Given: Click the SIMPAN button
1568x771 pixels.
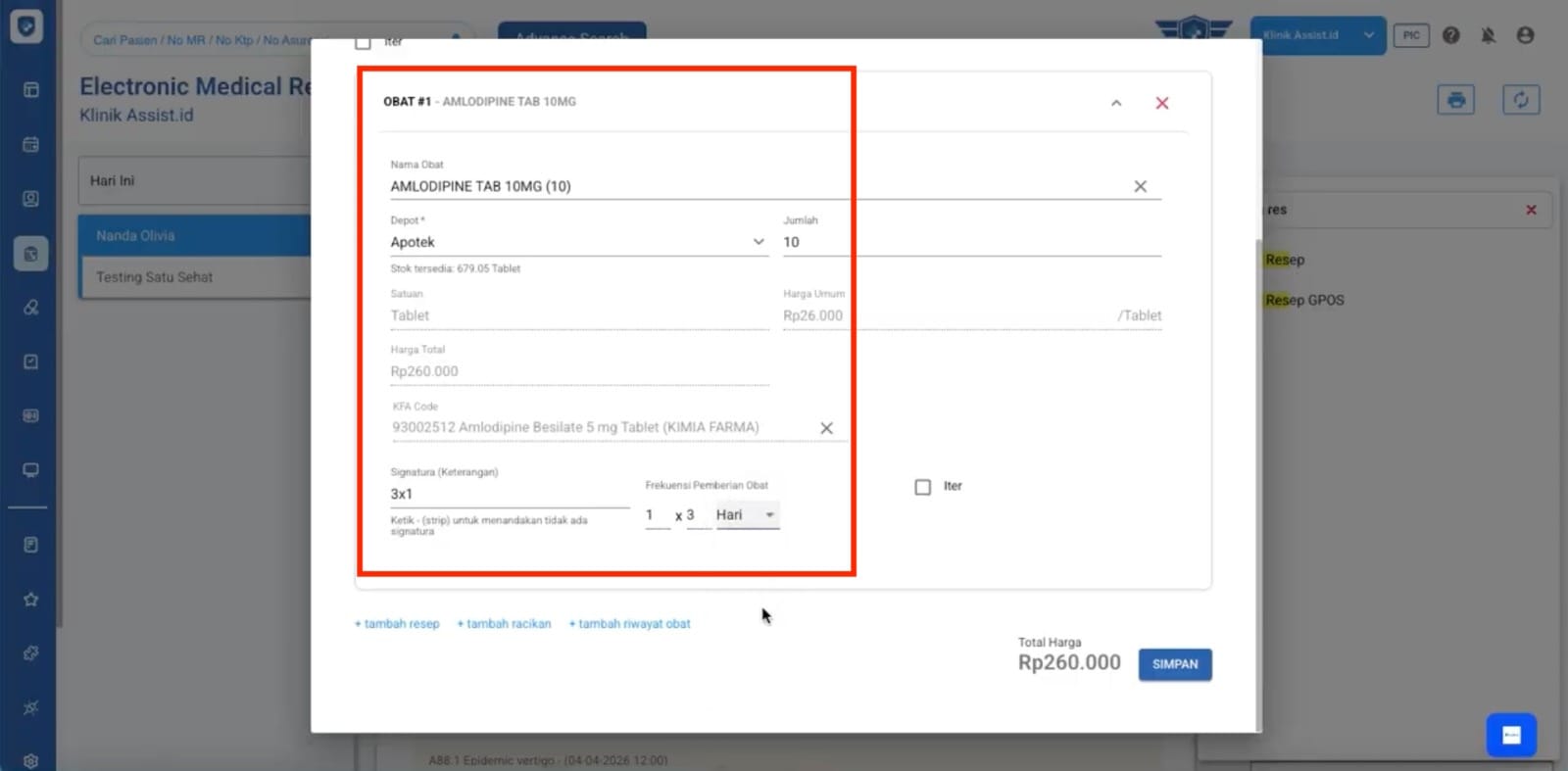Looking at the screenshot, I should 1174,664.
